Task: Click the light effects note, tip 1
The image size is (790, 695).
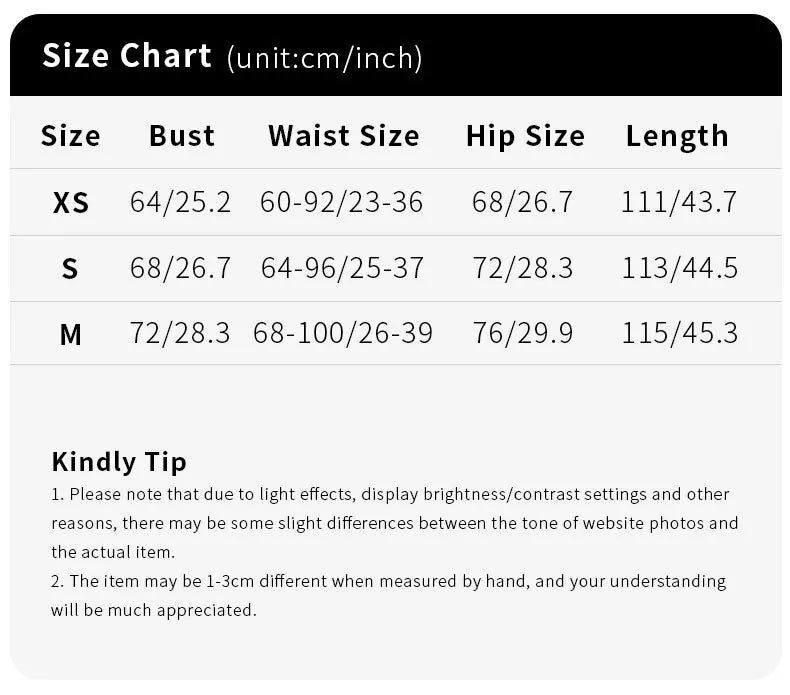Action: 394,522
